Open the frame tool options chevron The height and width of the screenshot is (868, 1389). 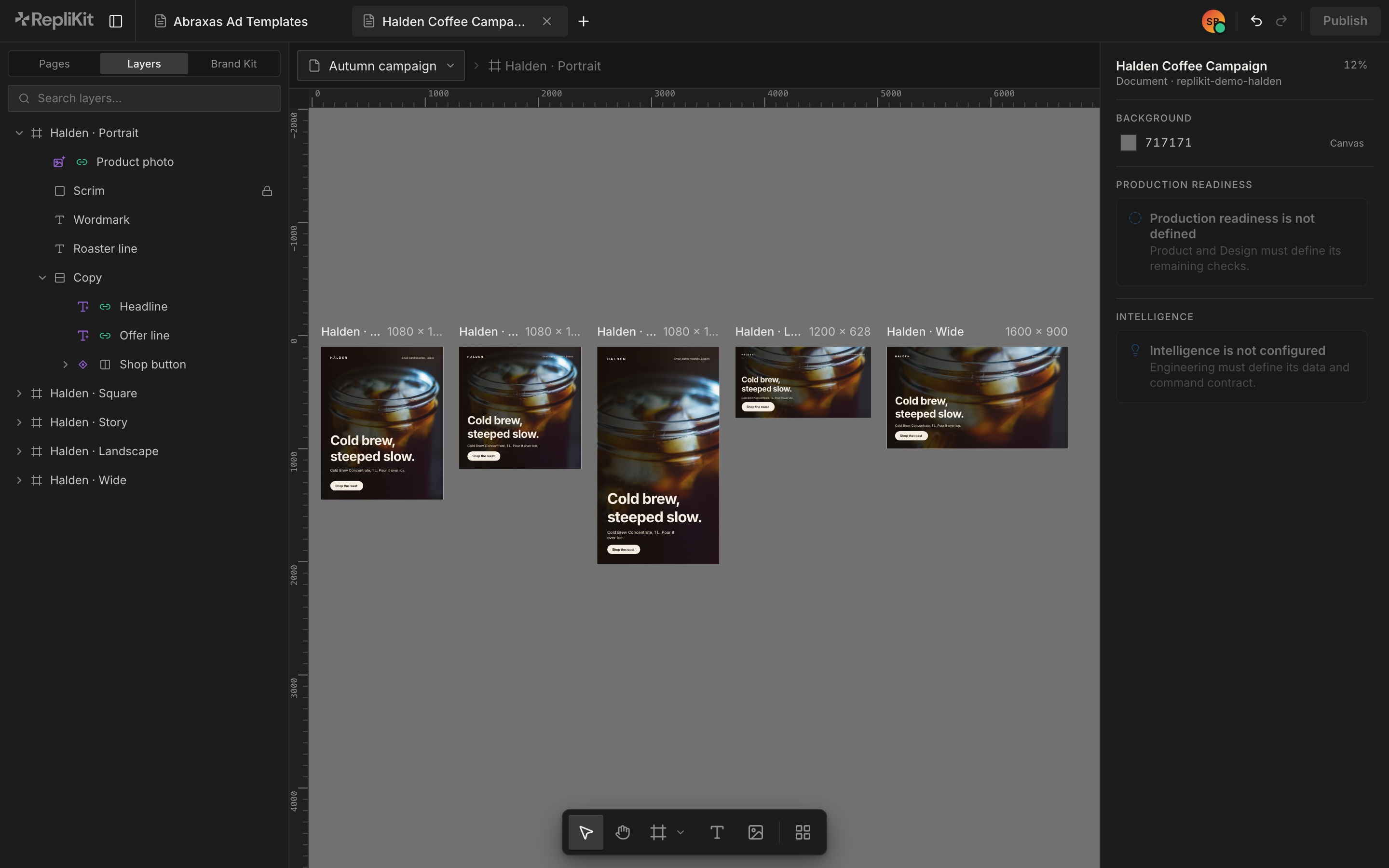(681, 832)
